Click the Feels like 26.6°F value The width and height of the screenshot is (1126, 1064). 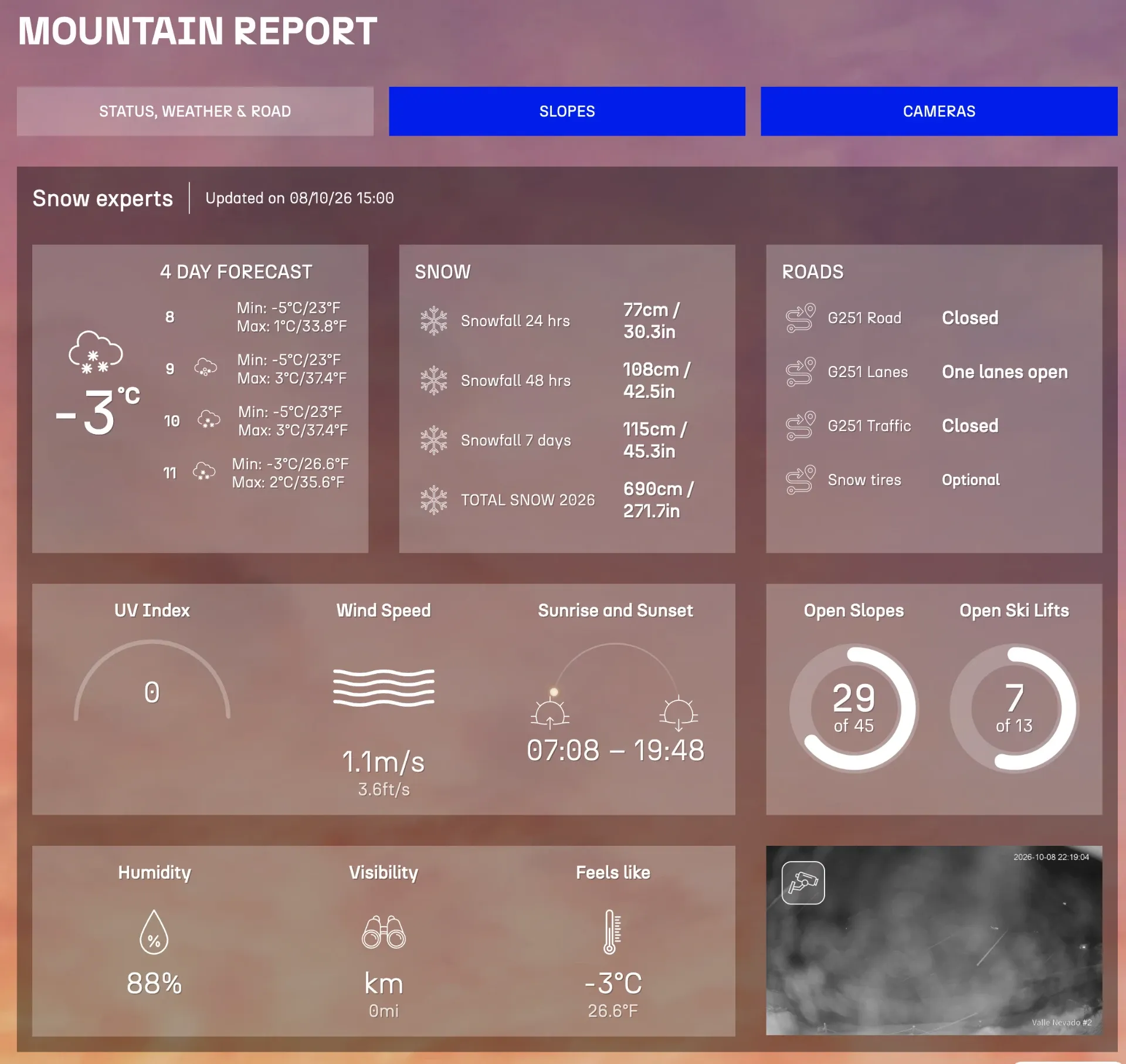tap(613, 1011)
